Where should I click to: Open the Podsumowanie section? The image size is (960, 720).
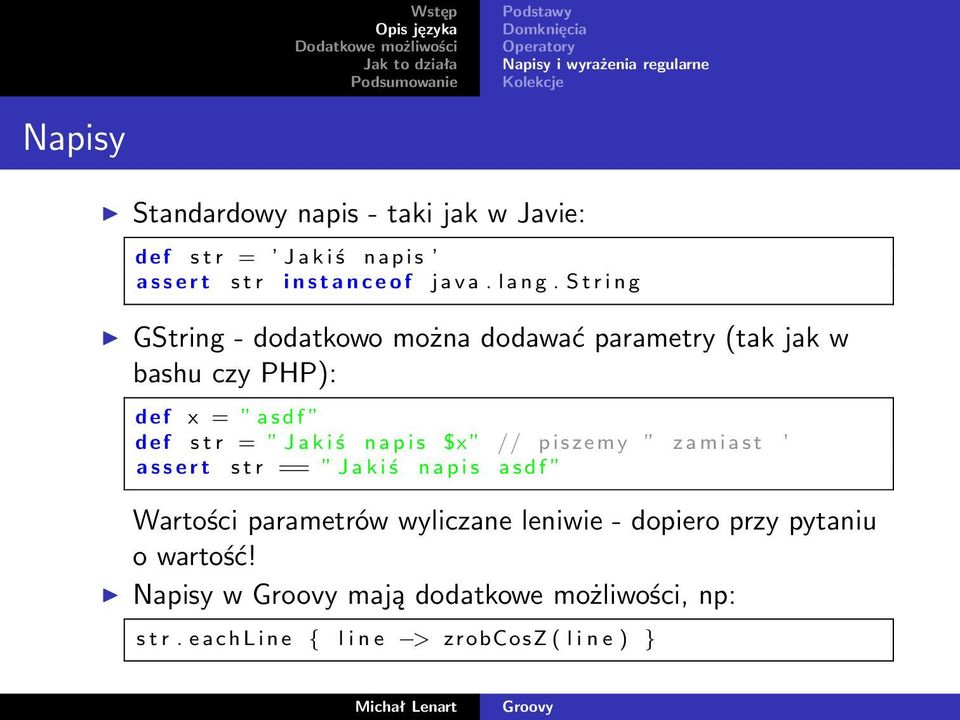404,81
